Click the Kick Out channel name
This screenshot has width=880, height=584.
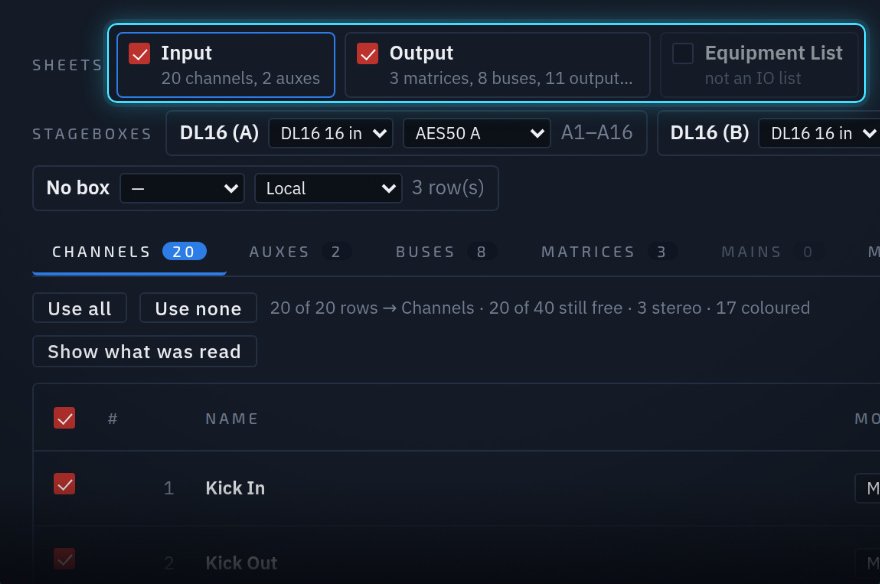click(241, 563)
